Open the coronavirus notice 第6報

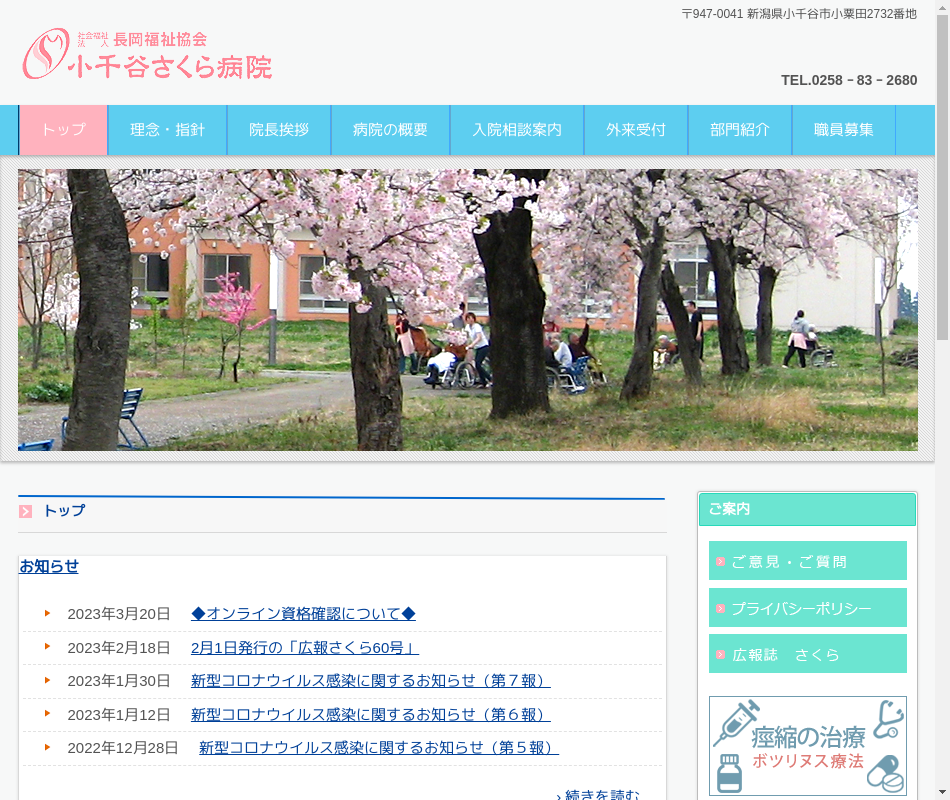pyautogui.click(x=370, y=715)
